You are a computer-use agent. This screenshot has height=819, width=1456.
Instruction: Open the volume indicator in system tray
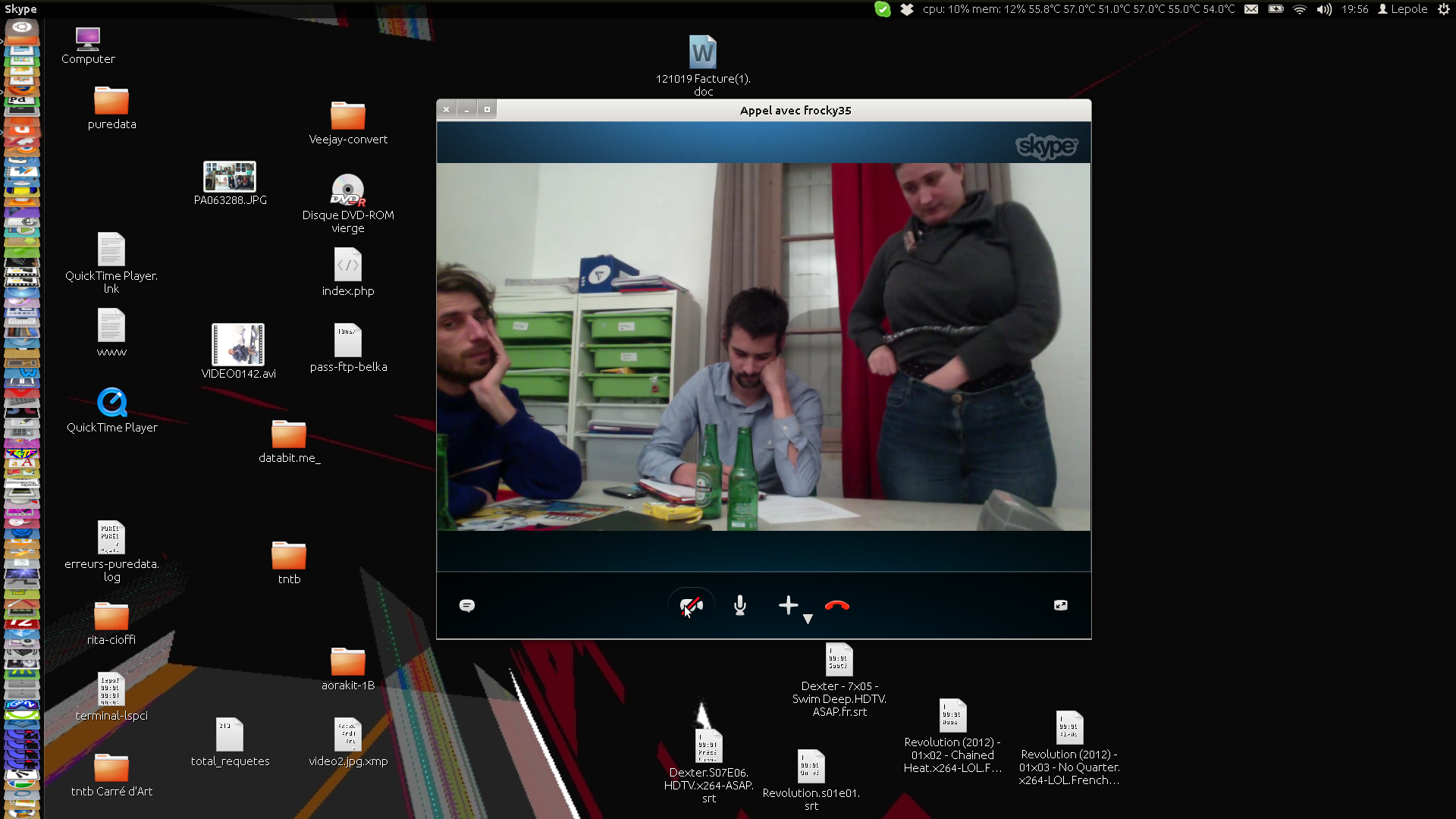click(x=1324, y=9)
